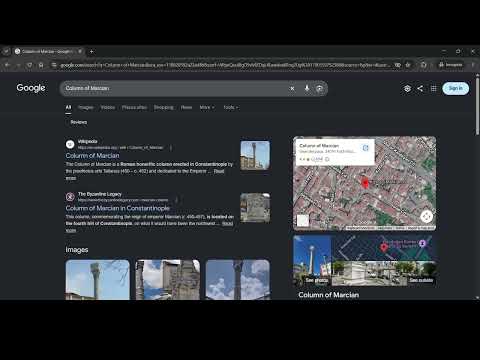The image size is (480, 360).
Task: Open Wikipedia result thumbnail image
Action: coord(255,155)
